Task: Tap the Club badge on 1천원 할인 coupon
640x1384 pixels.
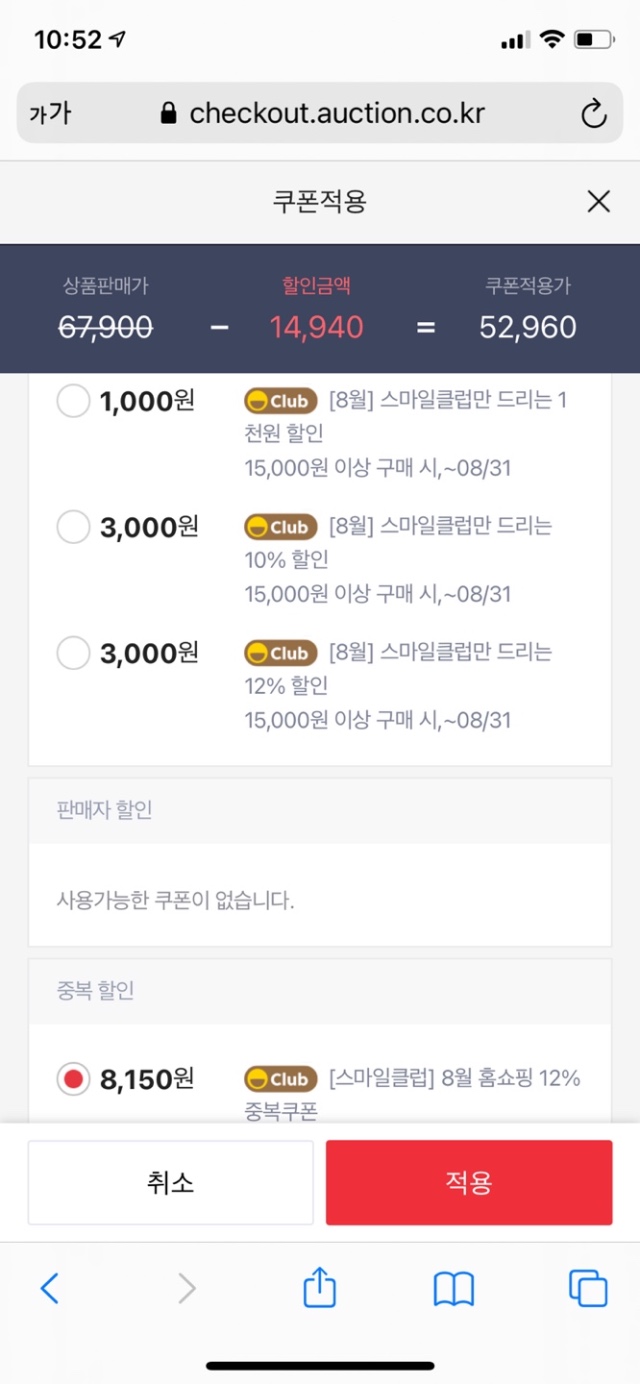Action: pos(280,401)
